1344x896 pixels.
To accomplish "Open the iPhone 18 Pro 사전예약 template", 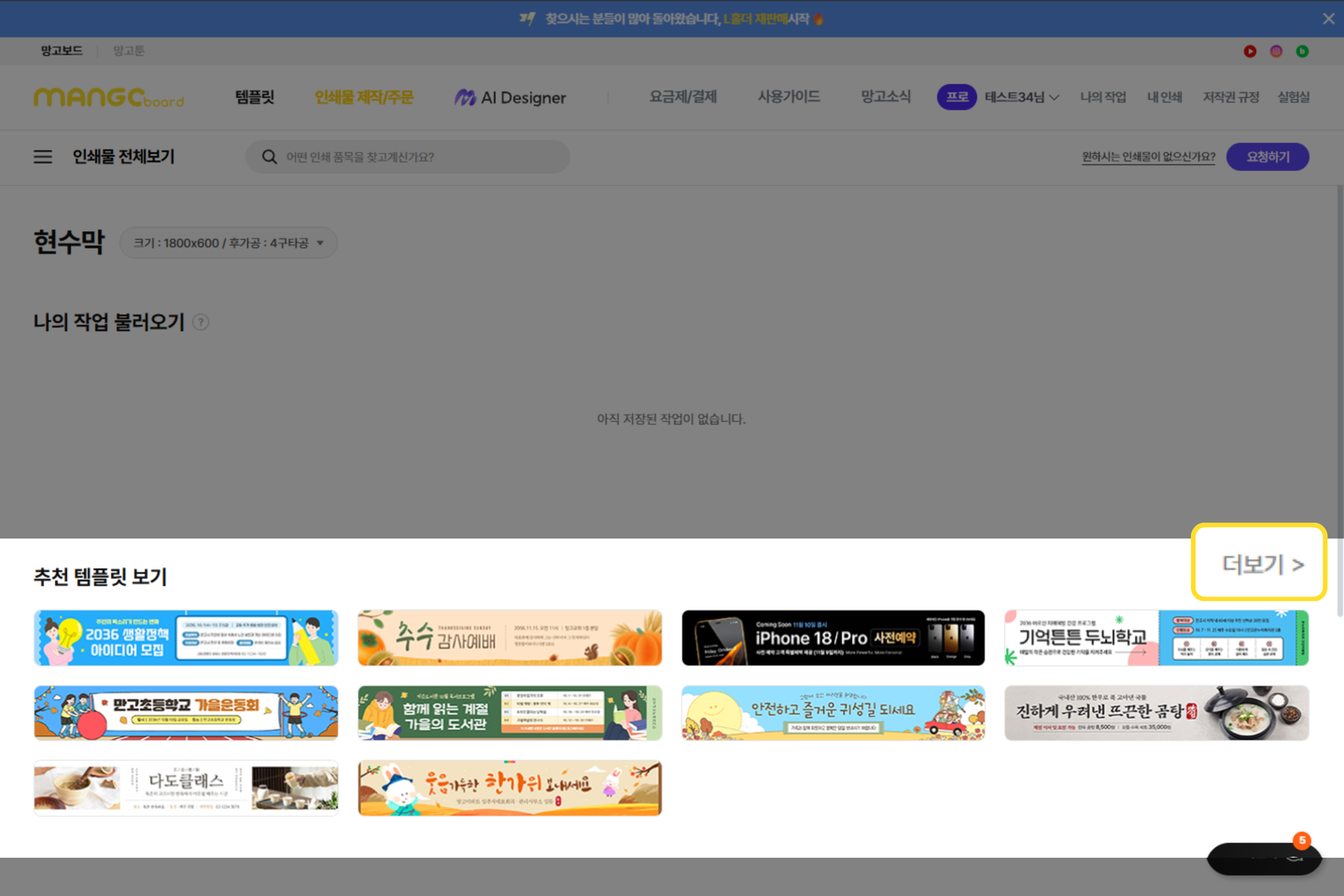I will (833, 638).
